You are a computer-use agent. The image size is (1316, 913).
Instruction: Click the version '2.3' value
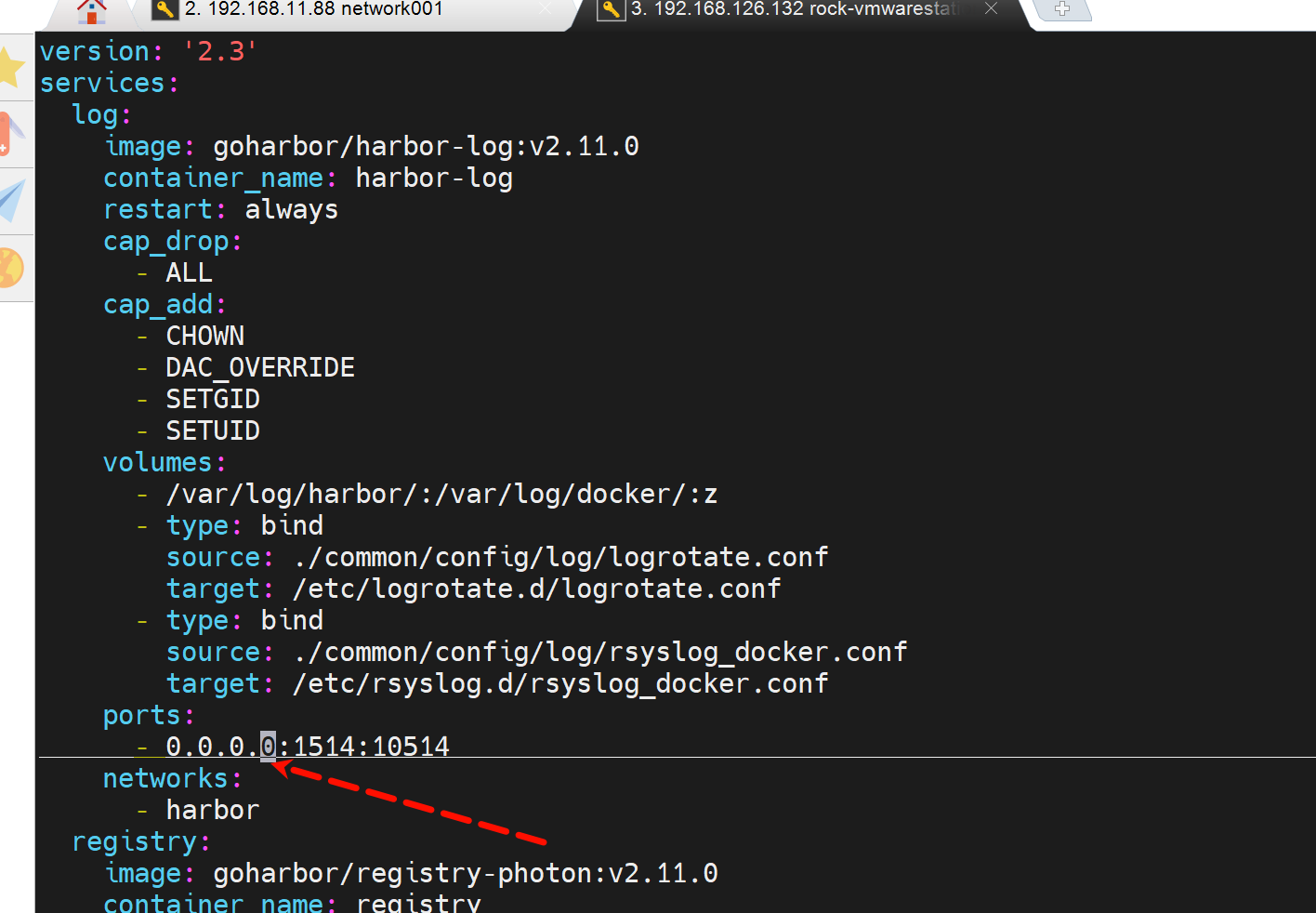coord(220,51)
